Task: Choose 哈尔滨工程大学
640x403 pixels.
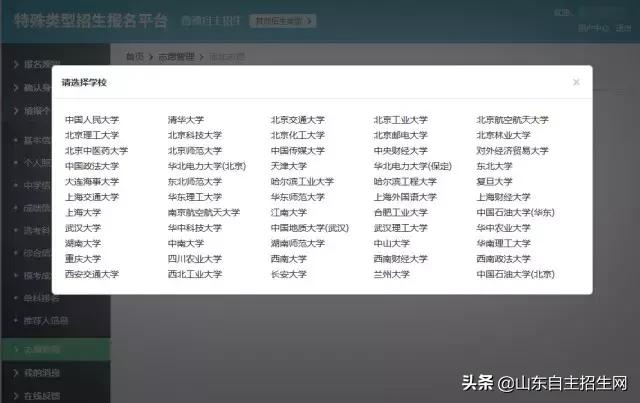Action: [405, 182]
